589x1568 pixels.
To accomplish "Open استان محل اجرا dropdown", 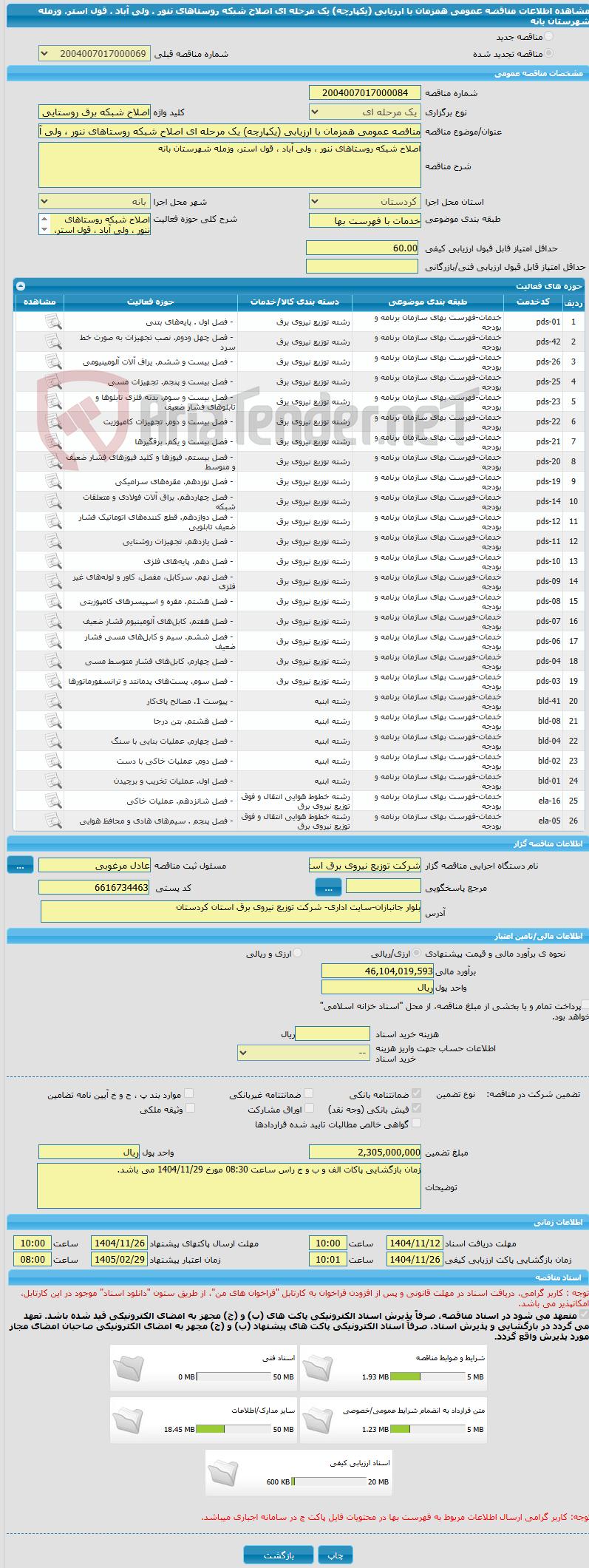I will [x=365, y=201].
